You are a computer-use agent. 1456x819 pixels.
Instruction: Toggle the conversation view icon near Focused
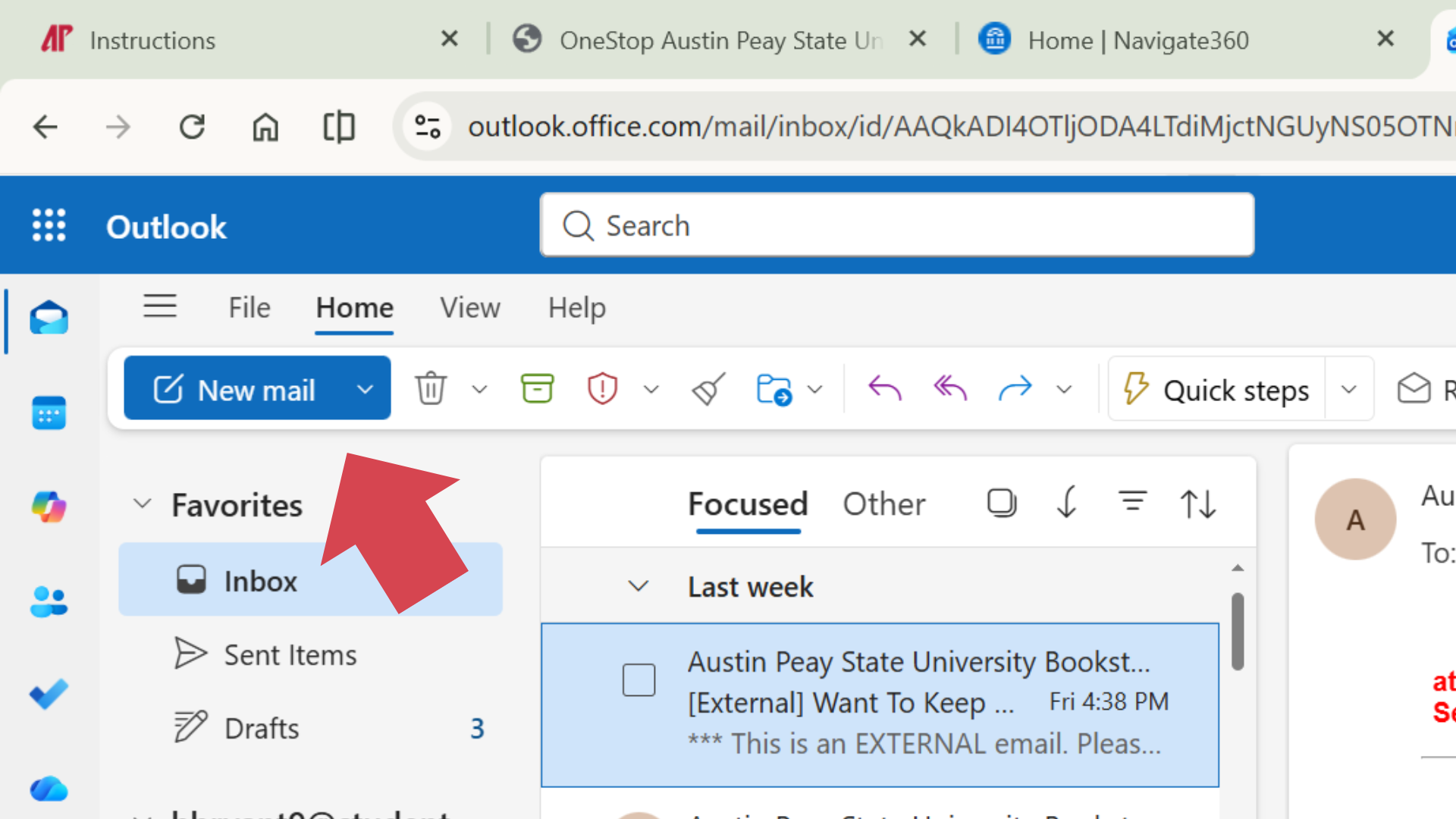tap(1002, 502)
